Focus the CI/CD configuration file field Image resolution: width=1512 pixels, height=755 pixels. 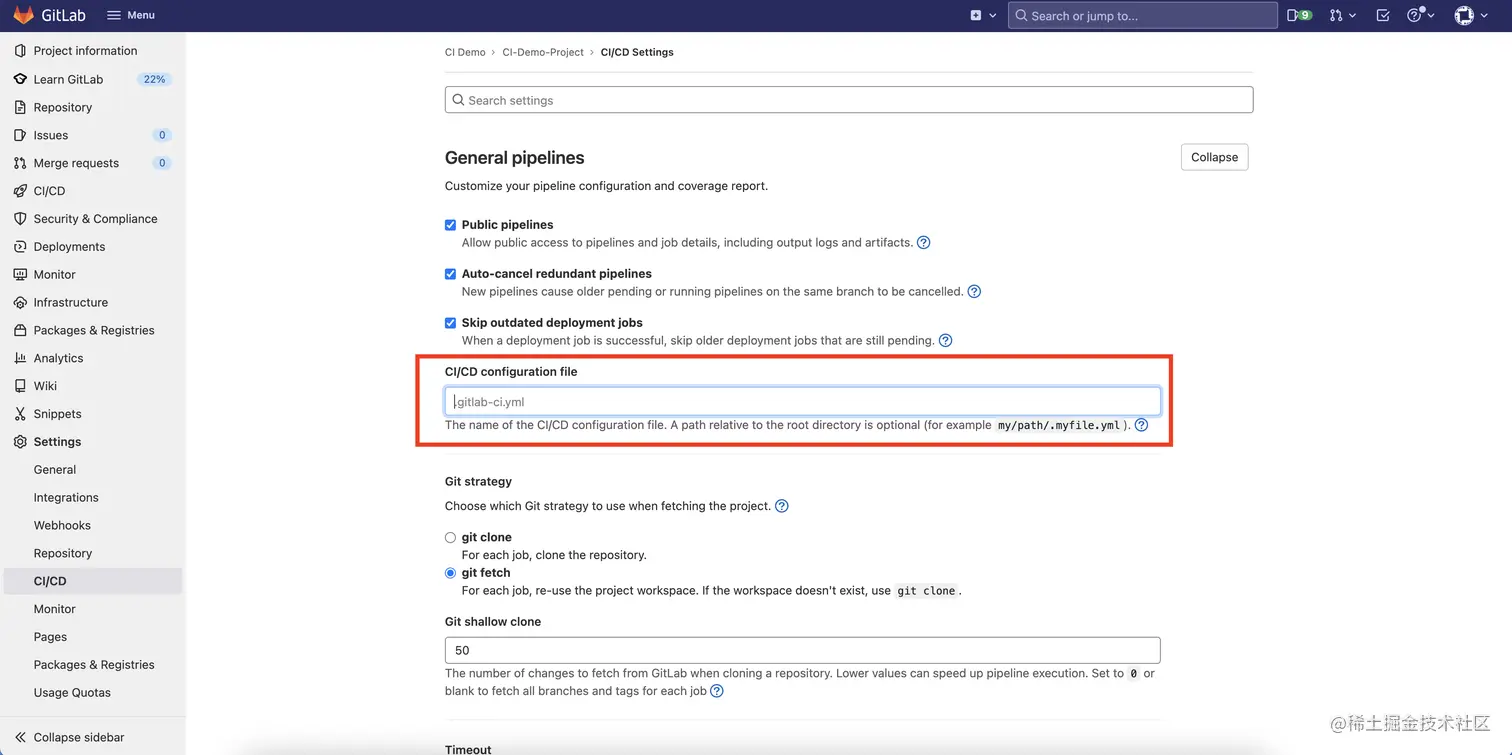tap(803, 401)
